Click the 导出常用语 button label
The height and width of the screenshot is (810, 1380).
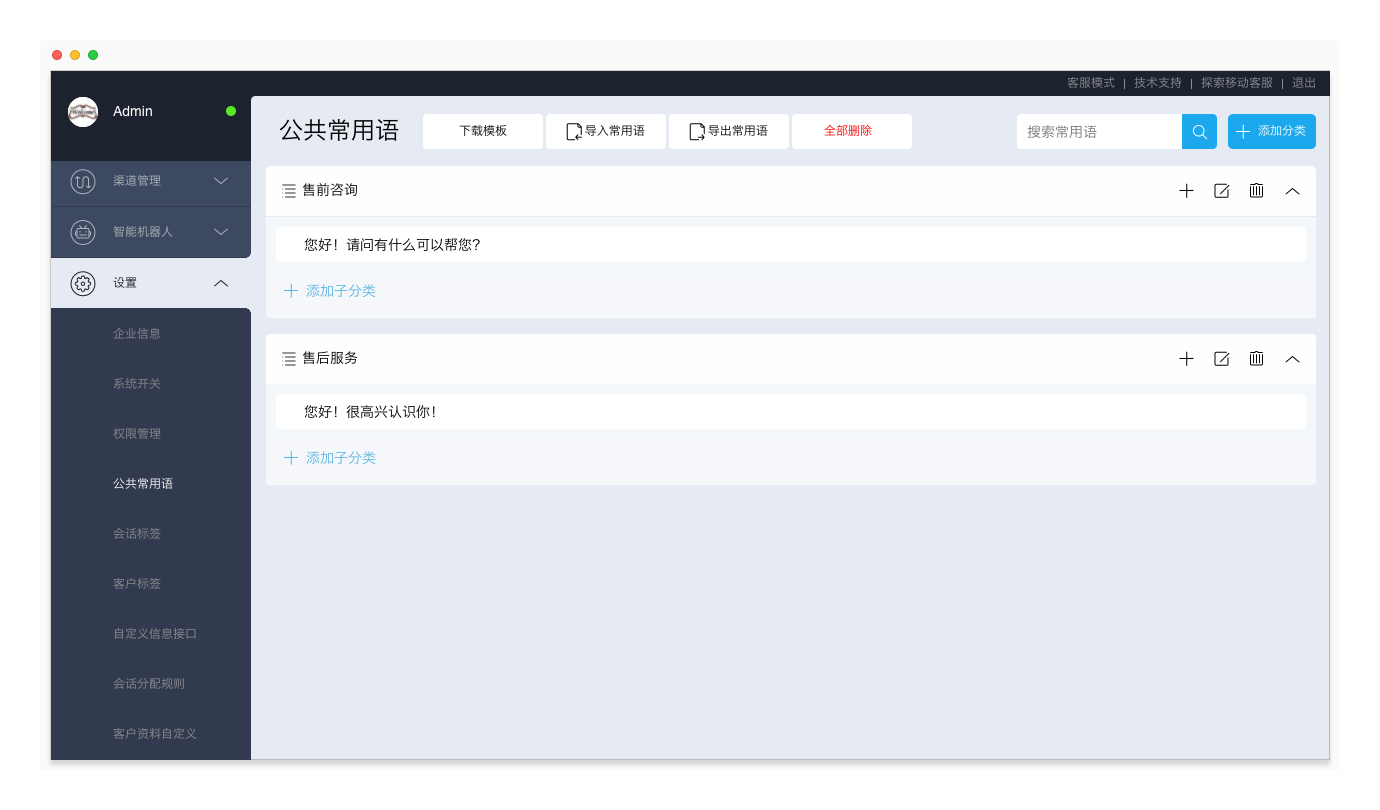click(738, 131)
